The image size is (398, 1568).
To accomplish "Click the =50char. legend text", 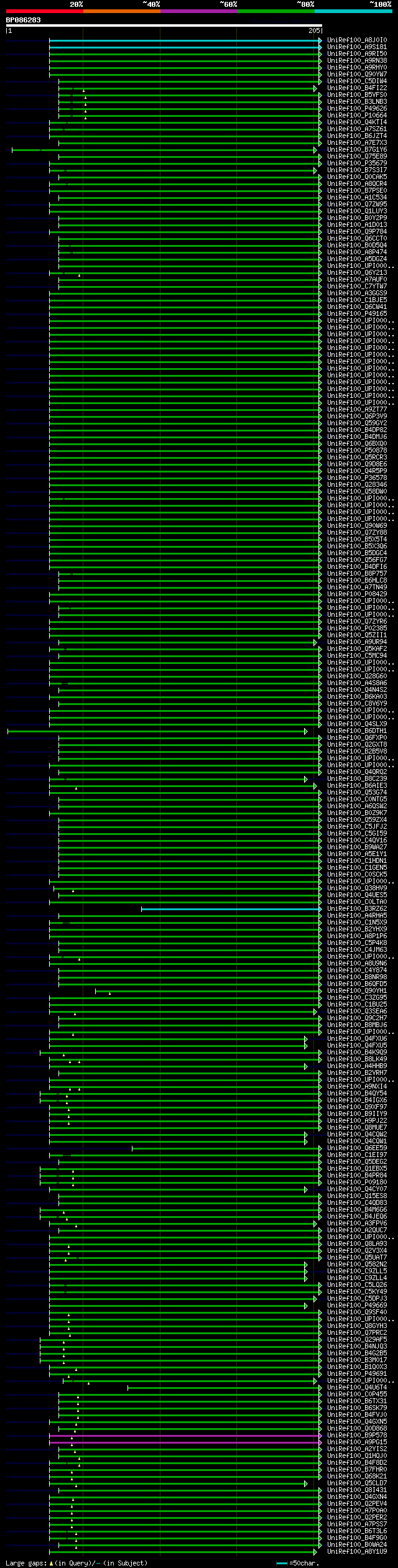I will click(303, 1562).
